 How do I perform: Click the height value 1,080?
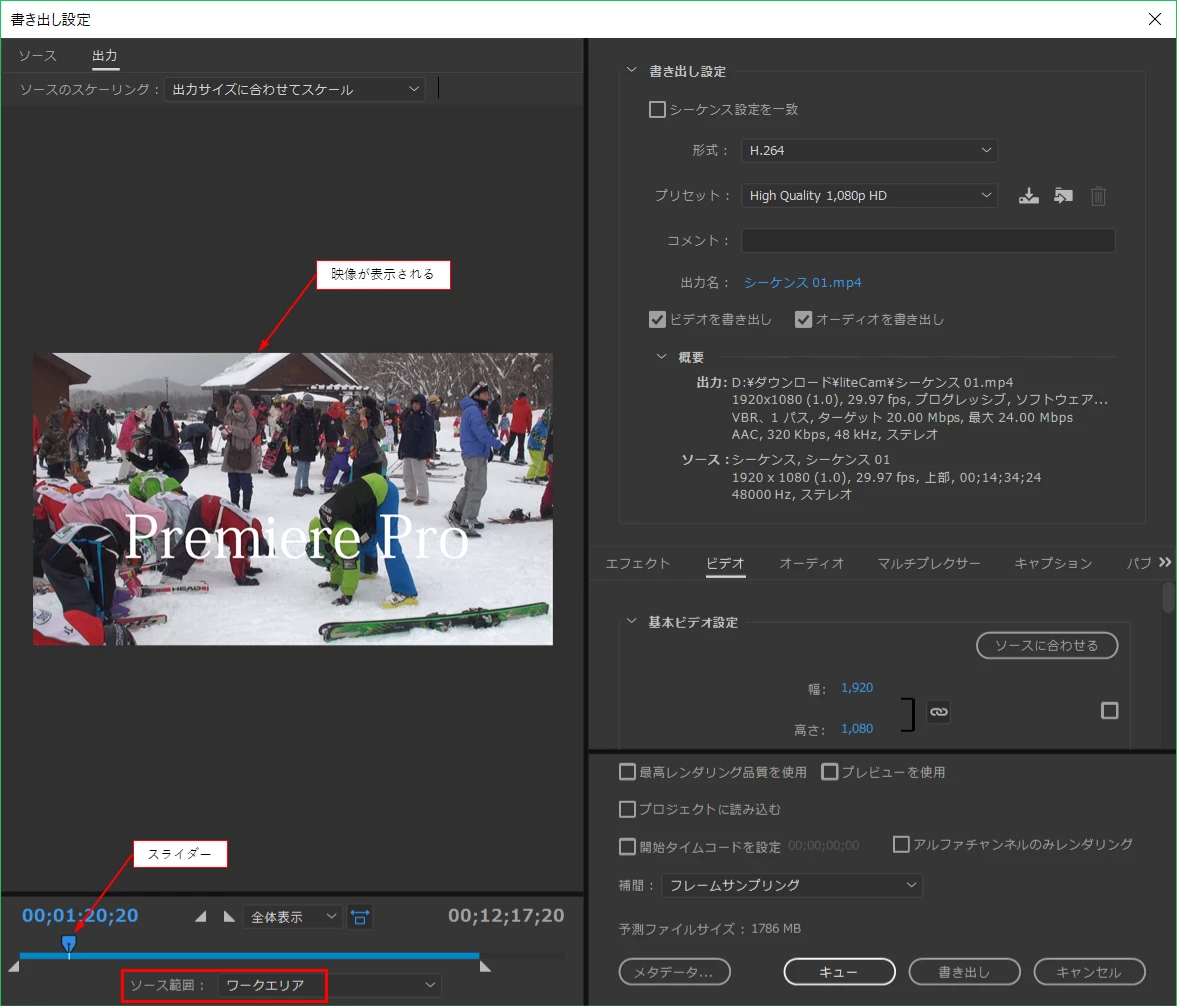click(x=856, y=728)
